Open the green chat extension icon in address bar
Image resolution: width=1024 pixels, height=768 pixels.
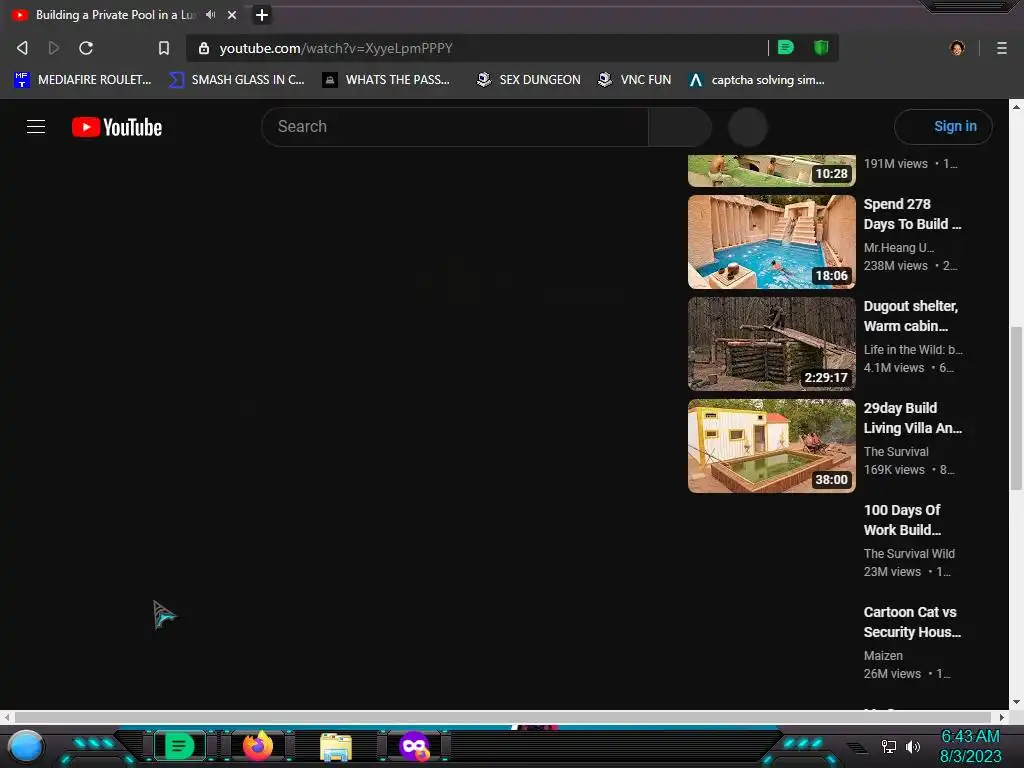pyautogui.click(x=786, y=47)
